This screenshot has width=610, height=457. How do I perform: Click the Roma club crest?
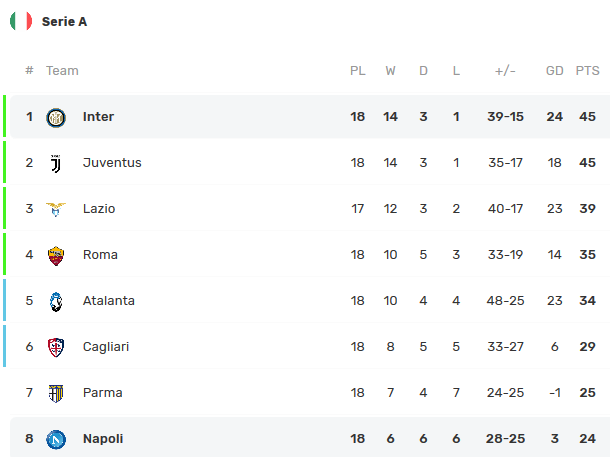coord(56,256)
